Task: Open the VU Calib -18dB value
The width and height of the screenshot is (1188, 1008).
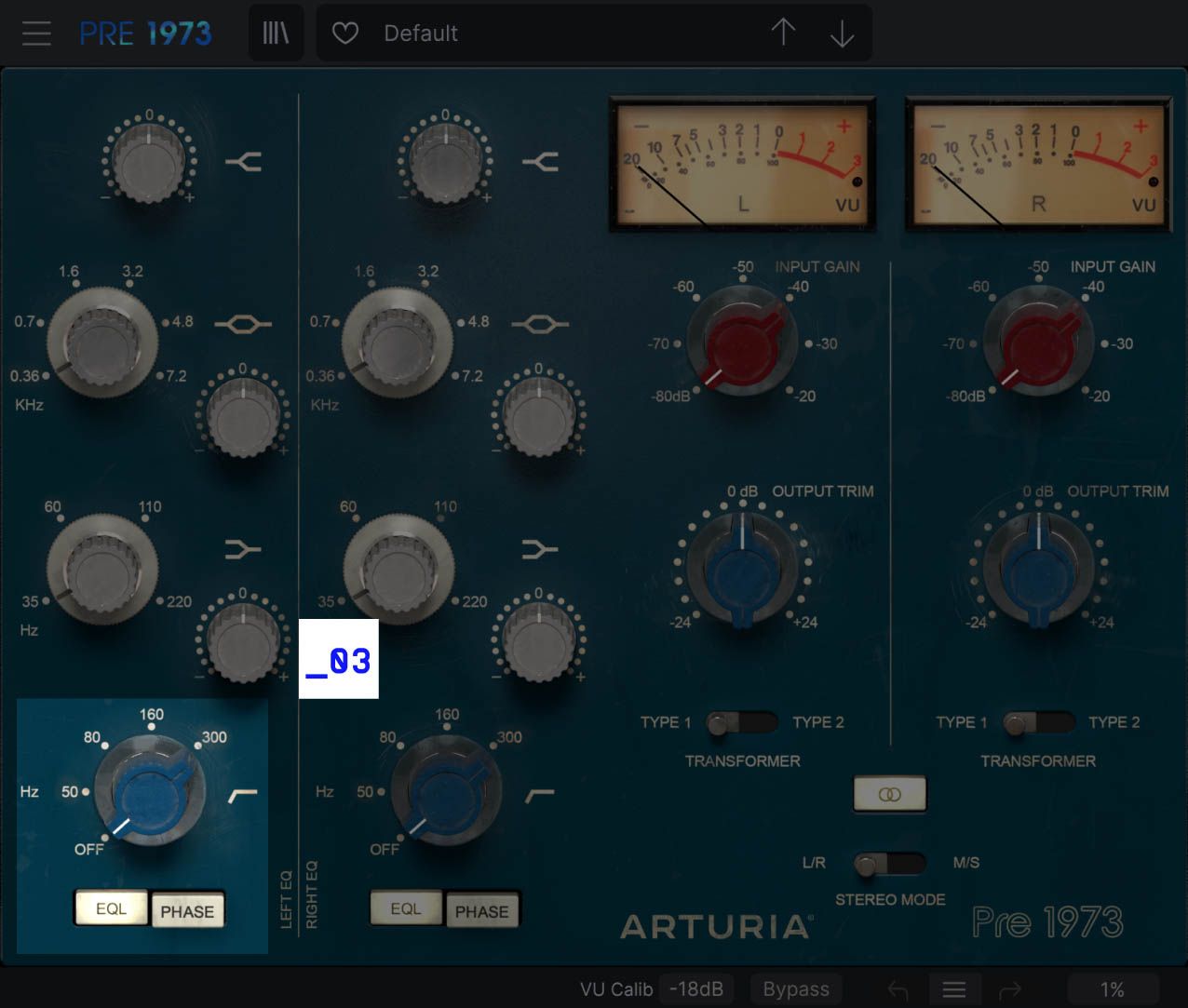Action: pos(695,988)
